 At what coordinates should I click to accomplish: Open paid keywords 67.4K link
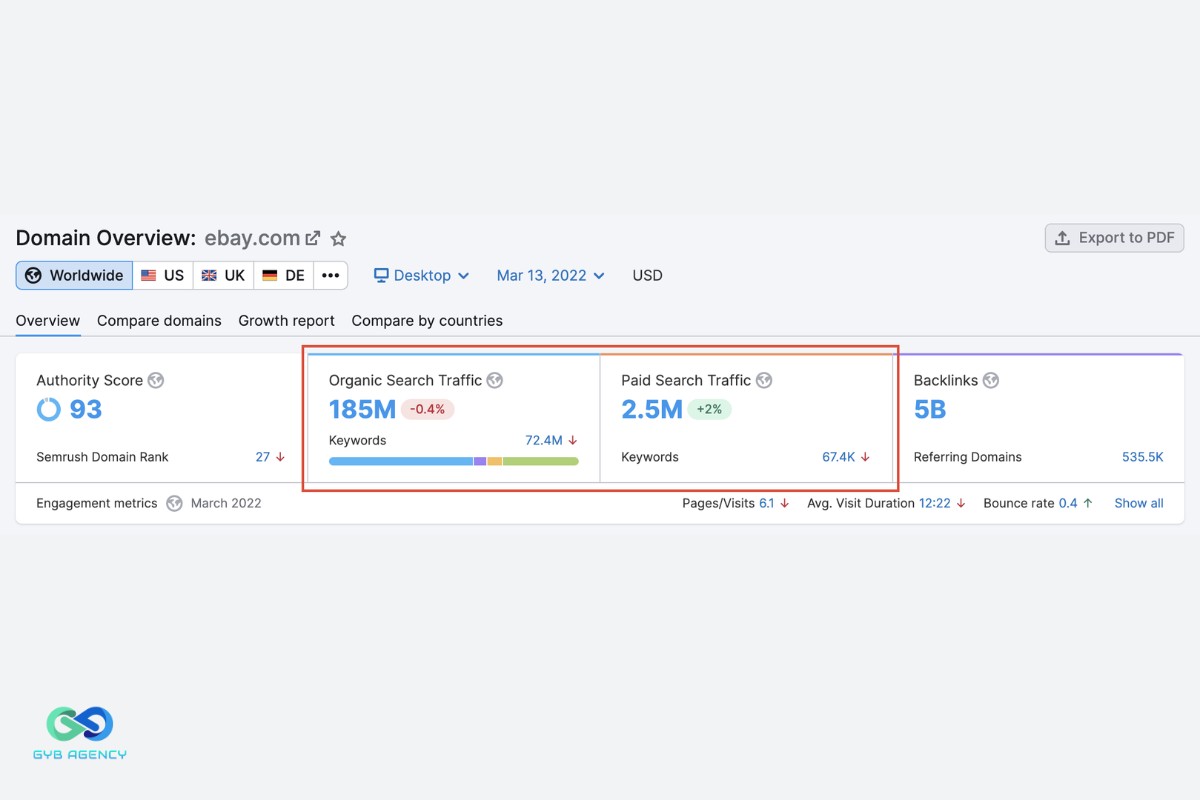(x=839, y=457)
